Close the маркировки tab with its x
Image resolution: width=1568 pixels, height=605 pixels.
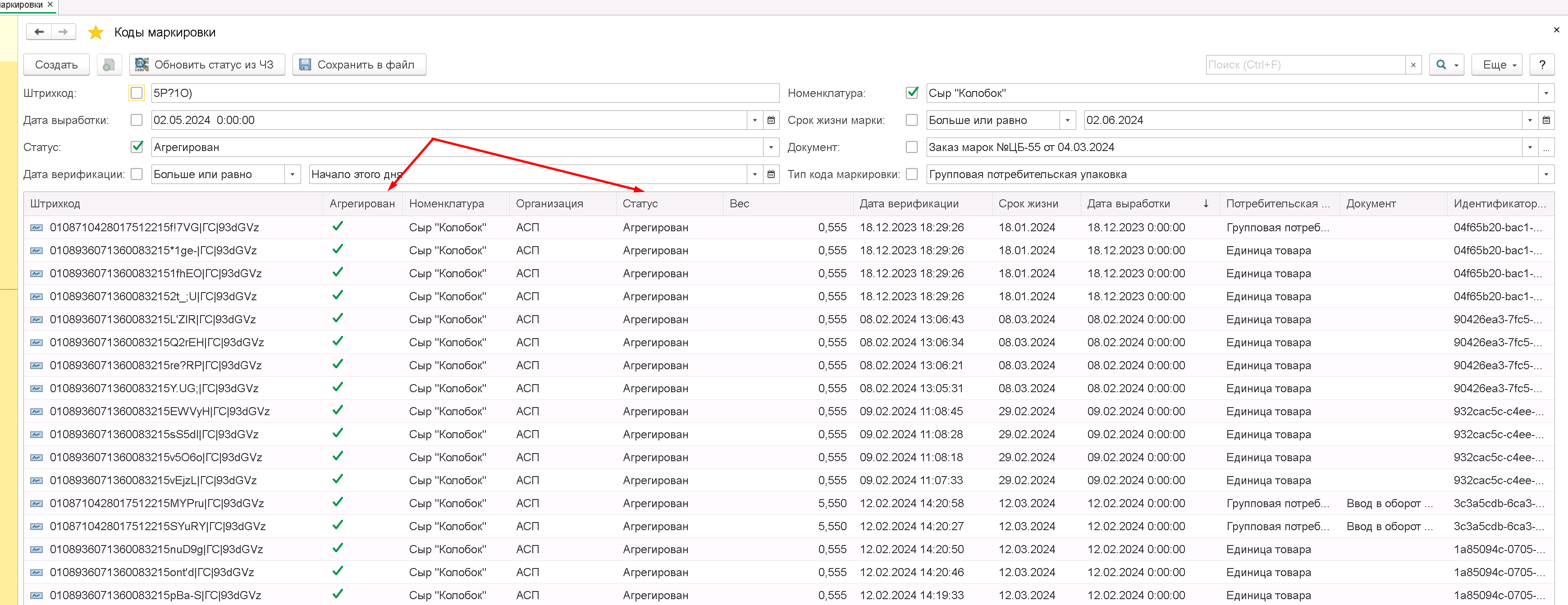pyautogui.click(x=50, y=5)
